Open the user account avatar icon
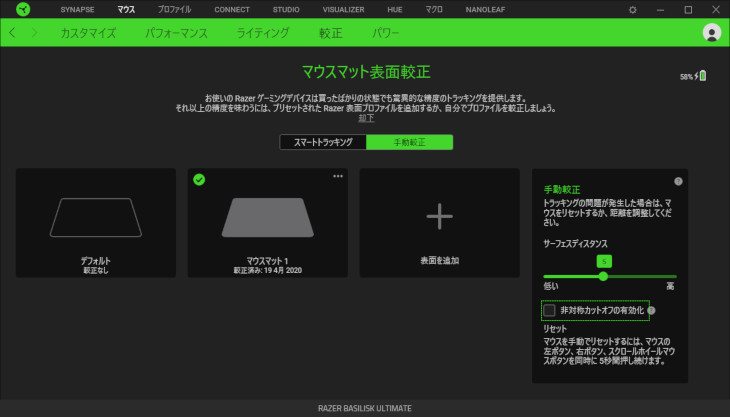730x417 pixels. (711, 33)
